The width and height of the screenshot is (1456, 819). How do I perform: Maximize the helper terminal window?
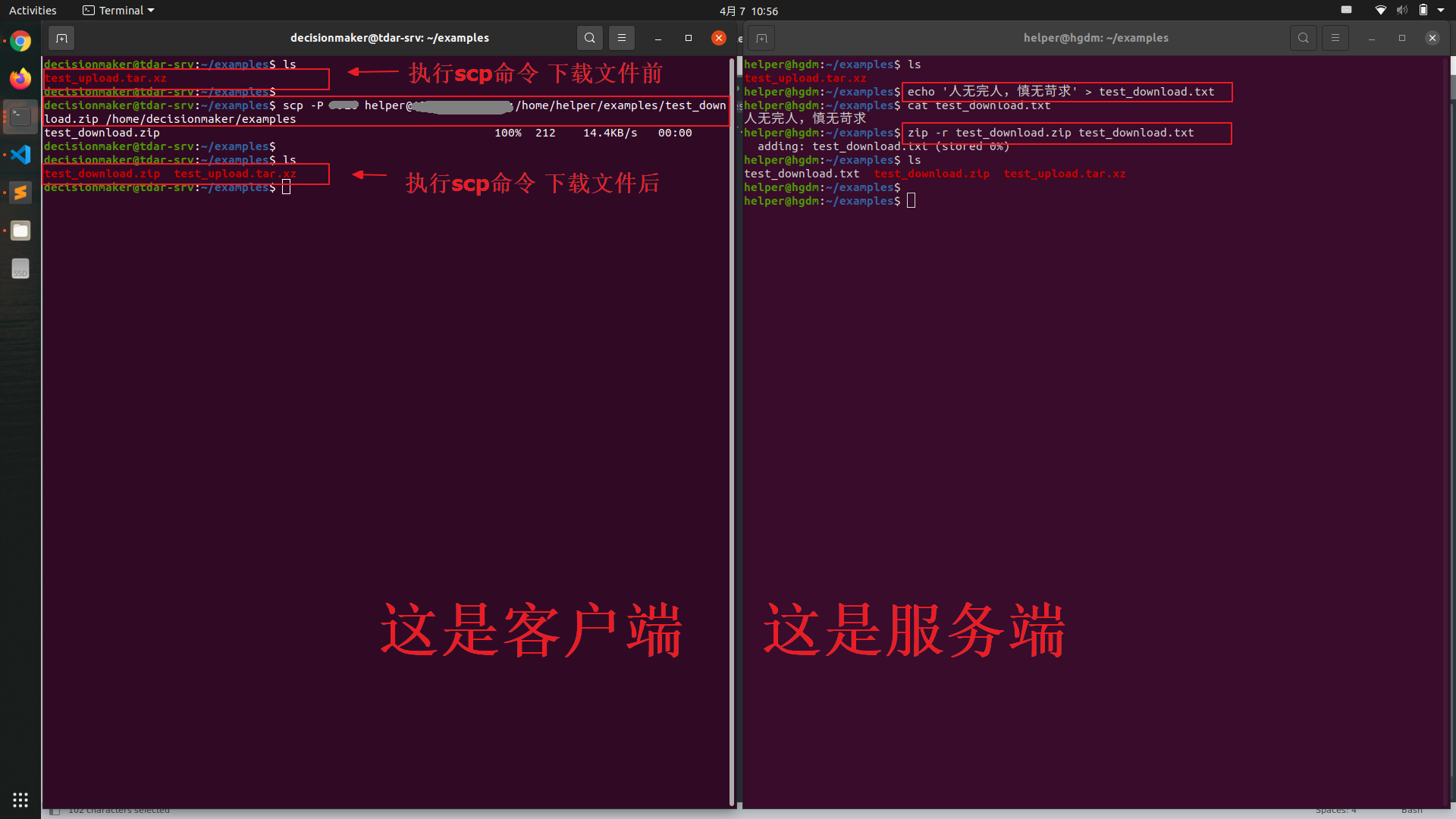pos(1402,38)
